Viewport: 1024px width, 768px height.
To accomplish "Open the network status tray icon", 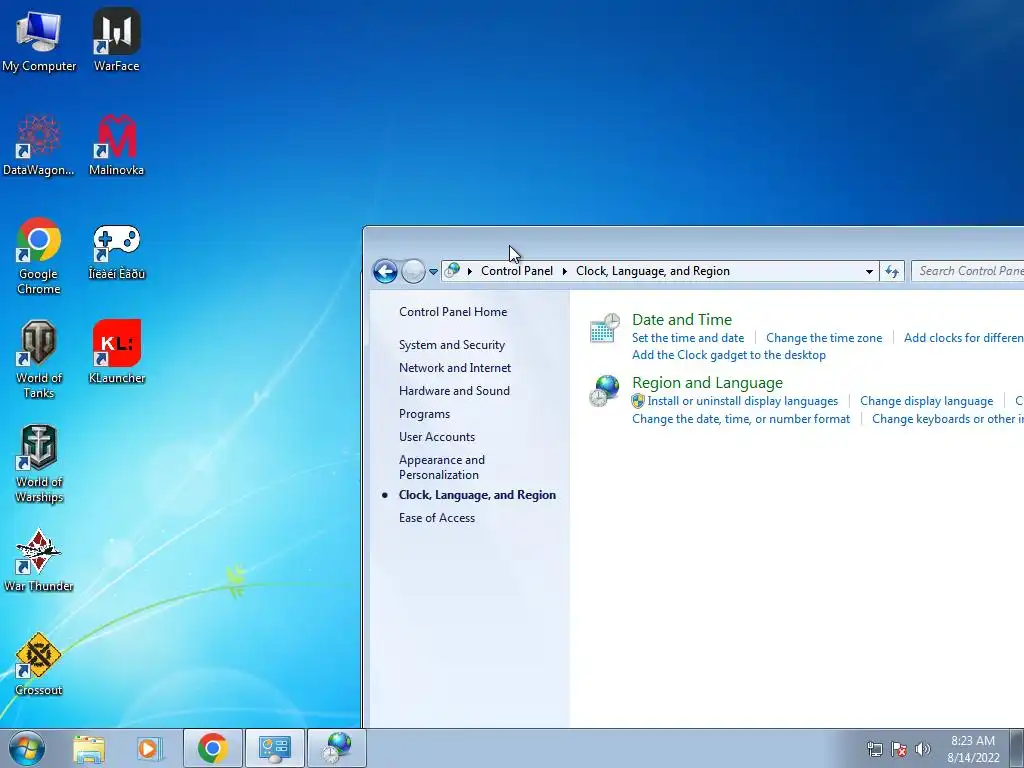I will tap(874, 749).
